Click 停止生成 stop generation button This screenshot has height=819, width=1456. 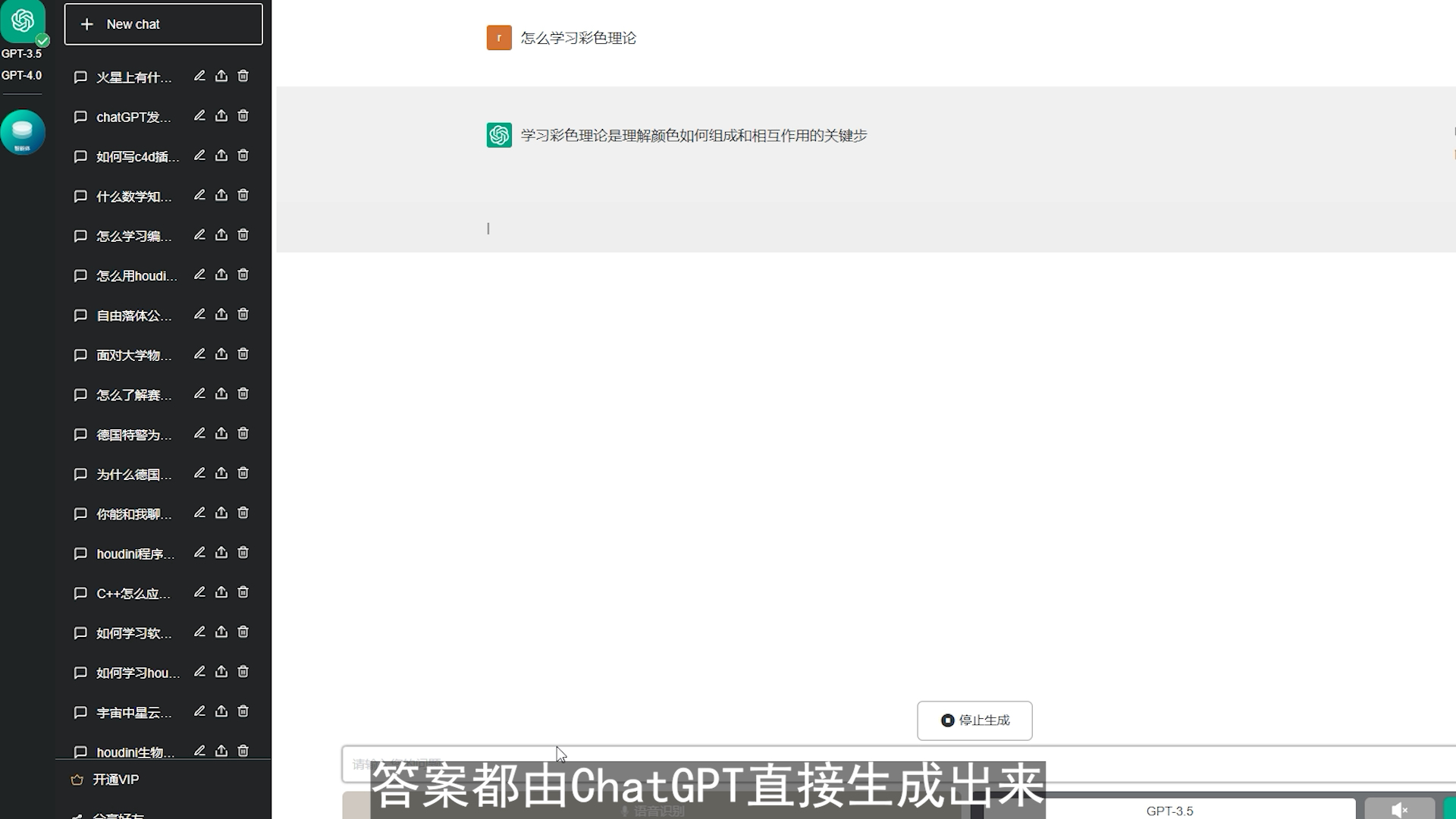pyautogui.click(x=974, y=720)
